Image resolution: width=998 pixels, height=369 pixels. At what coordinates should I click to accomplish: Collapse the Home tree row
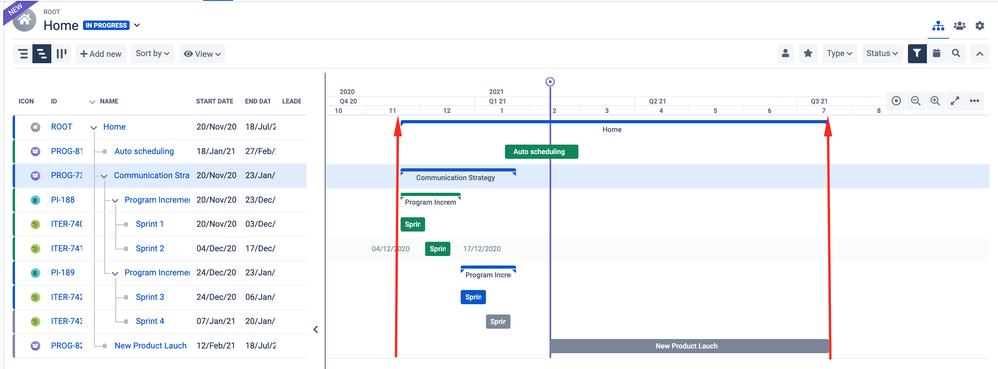pyautogui.click(x=94, y=127)
